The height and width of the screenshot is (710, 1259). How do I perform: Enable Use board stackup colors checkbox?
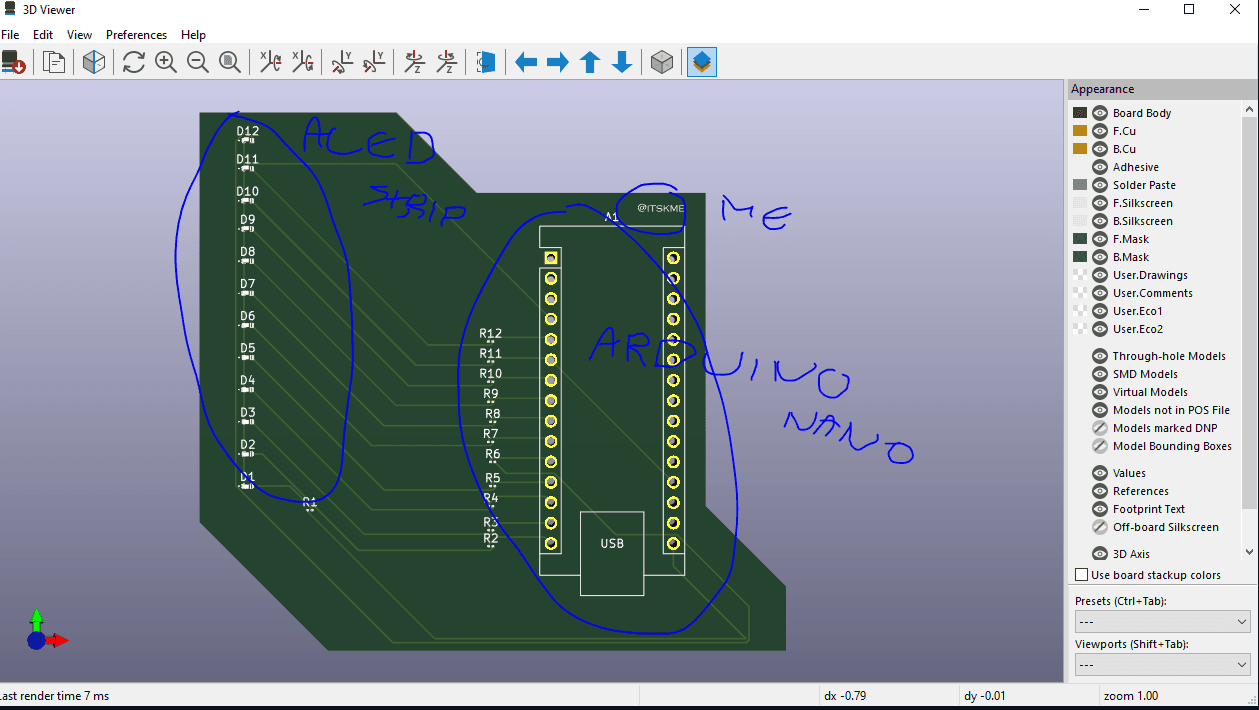coord(1081,575)
